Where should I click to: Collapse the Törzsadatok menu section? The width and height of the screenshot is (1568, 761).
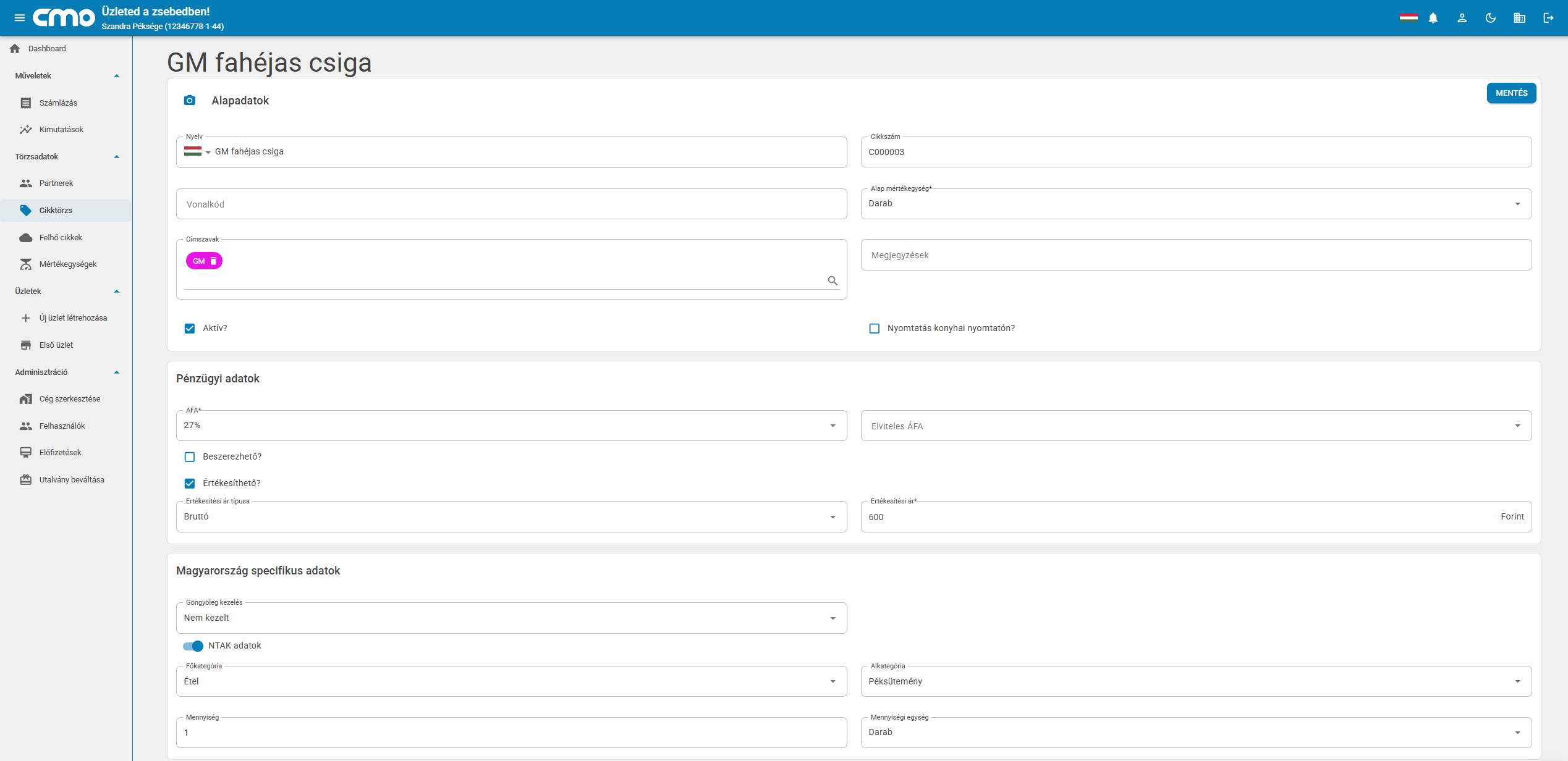pyautogui.click(x=116, y=157)
